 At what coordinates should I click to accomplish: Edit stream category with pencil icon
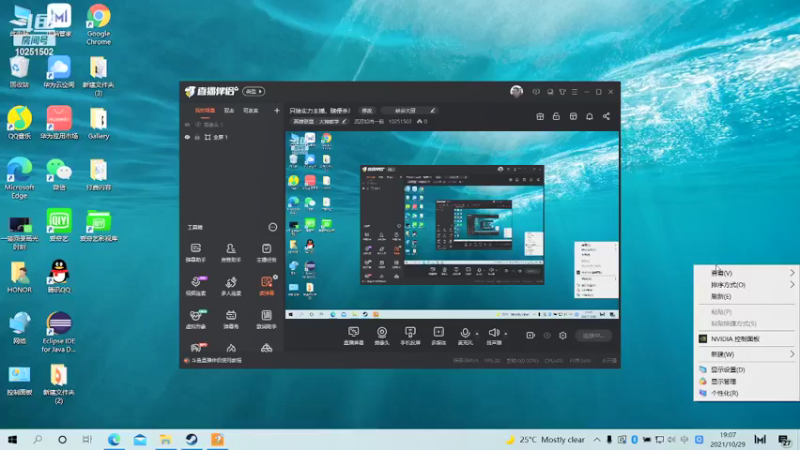pyautogui.click(x=344, y=121)
